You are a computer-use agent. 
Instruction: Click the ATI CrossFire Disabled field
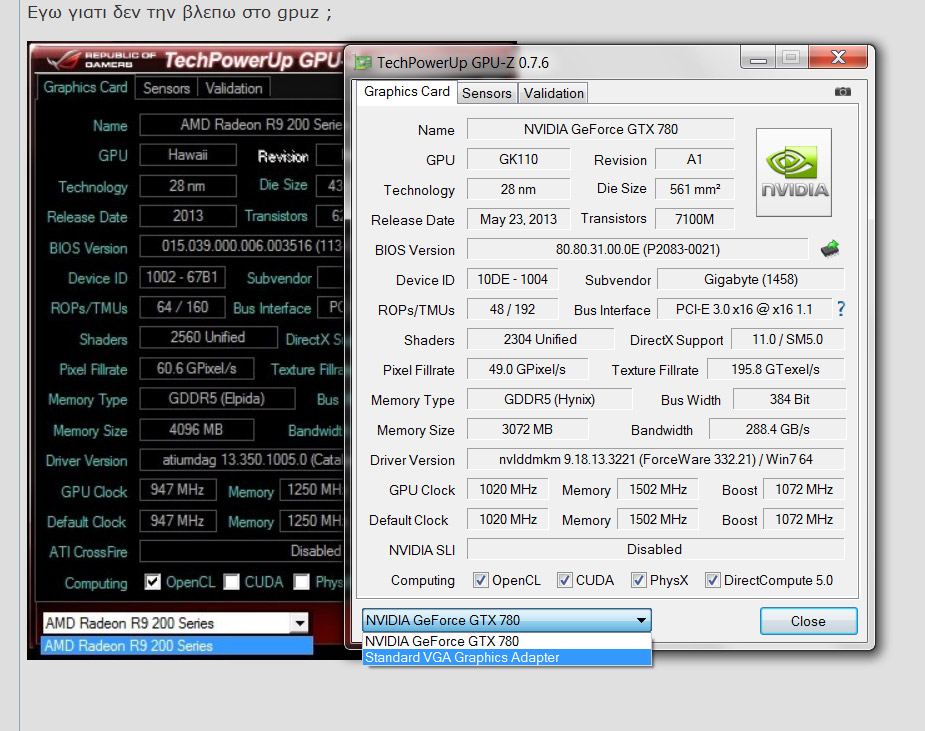tap(241, 551)
